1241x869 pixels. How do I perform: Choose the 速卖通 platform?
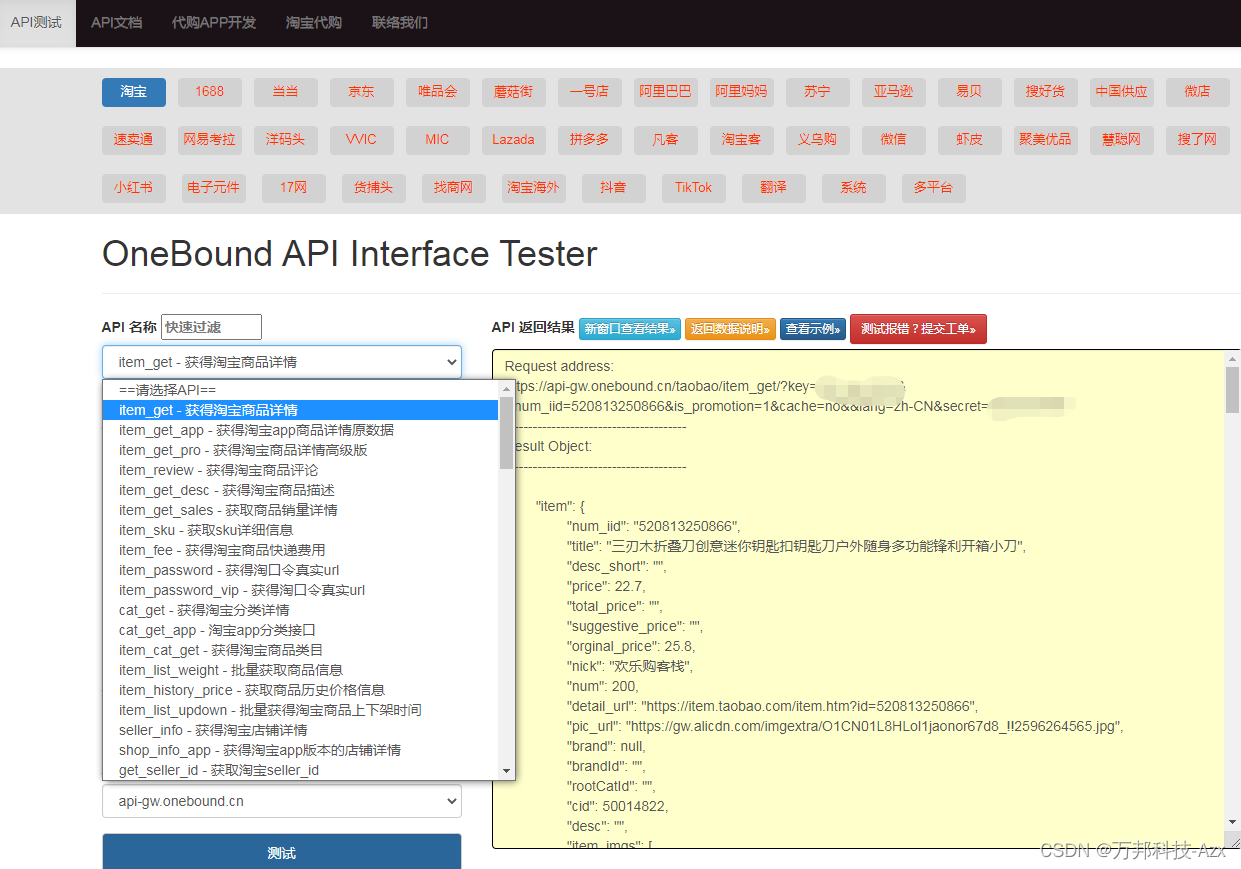coord(134,140)
